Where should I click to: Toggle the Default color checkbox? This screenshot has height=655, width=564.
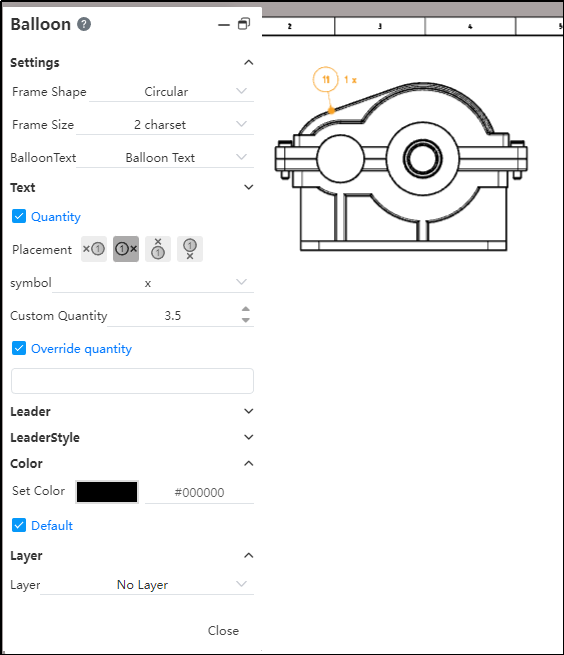pos(19,525)
